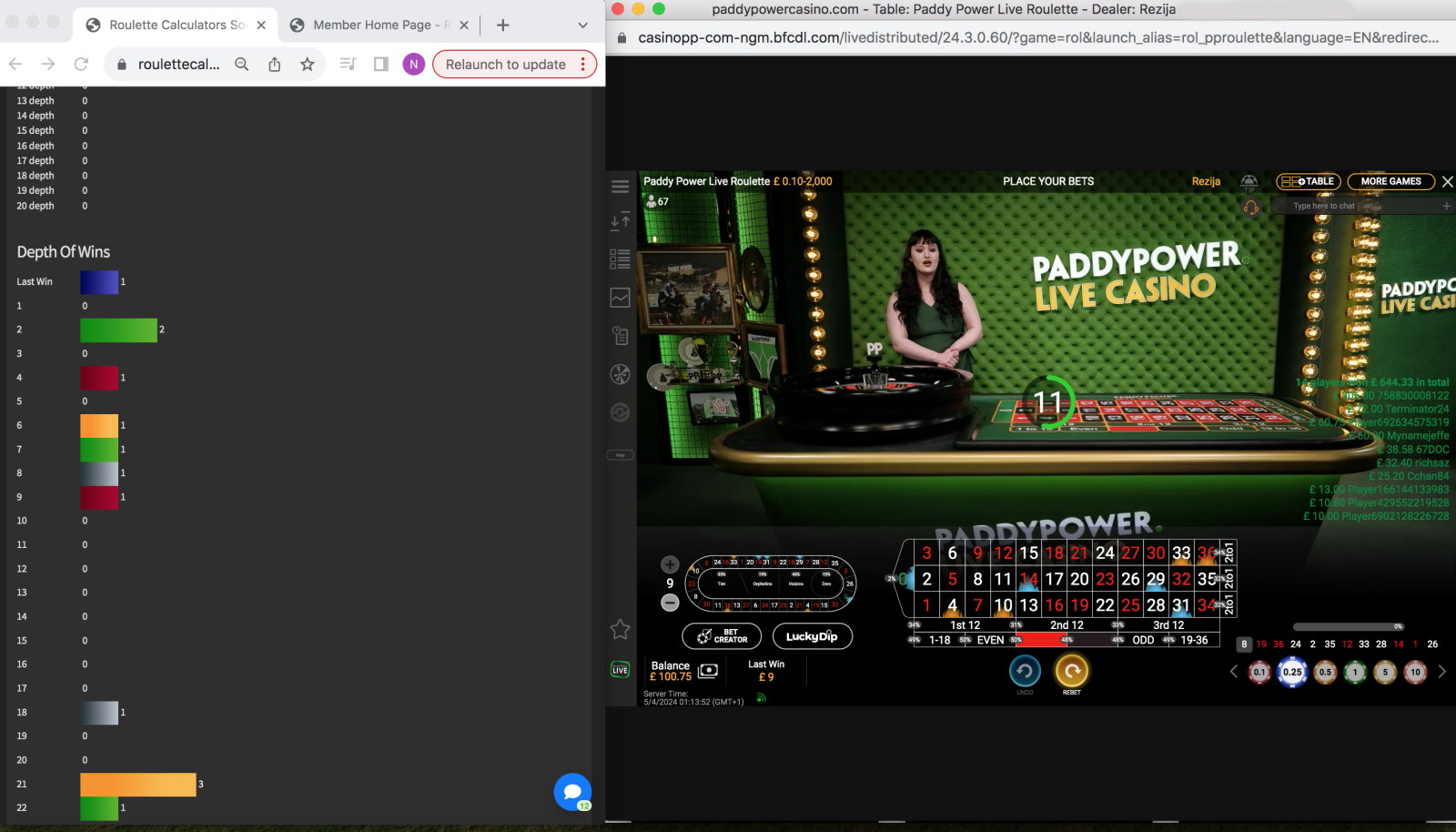Add table to favorites with star icon
This screenshot has width=1456, height=832.
click(x=620, y=629)
